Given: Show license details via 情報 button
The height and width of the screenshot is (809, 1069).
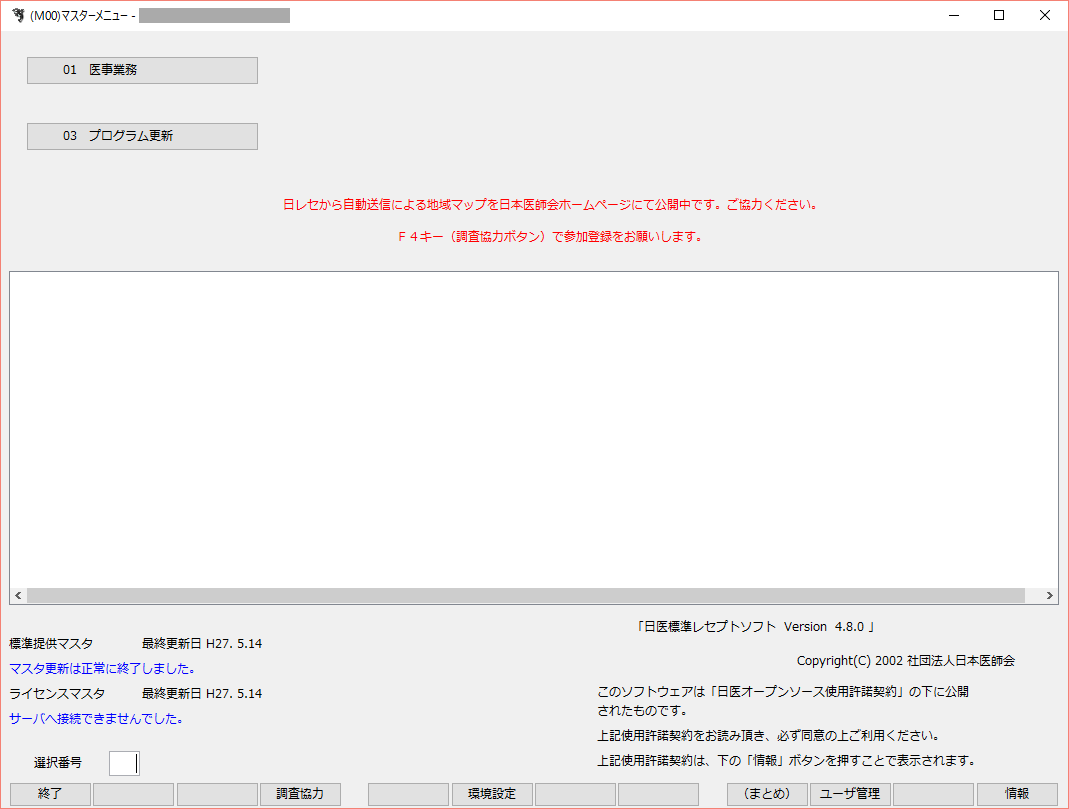Looking at the screenshot, I should (x=1017, y=794).
